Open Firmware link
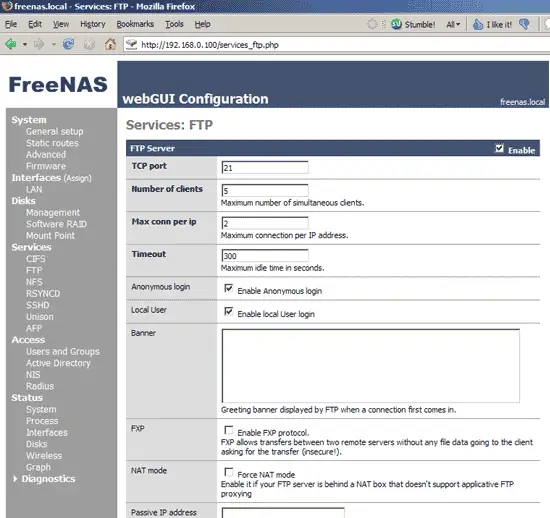Viewport: 550px width, 518px height. click(46, 166)
